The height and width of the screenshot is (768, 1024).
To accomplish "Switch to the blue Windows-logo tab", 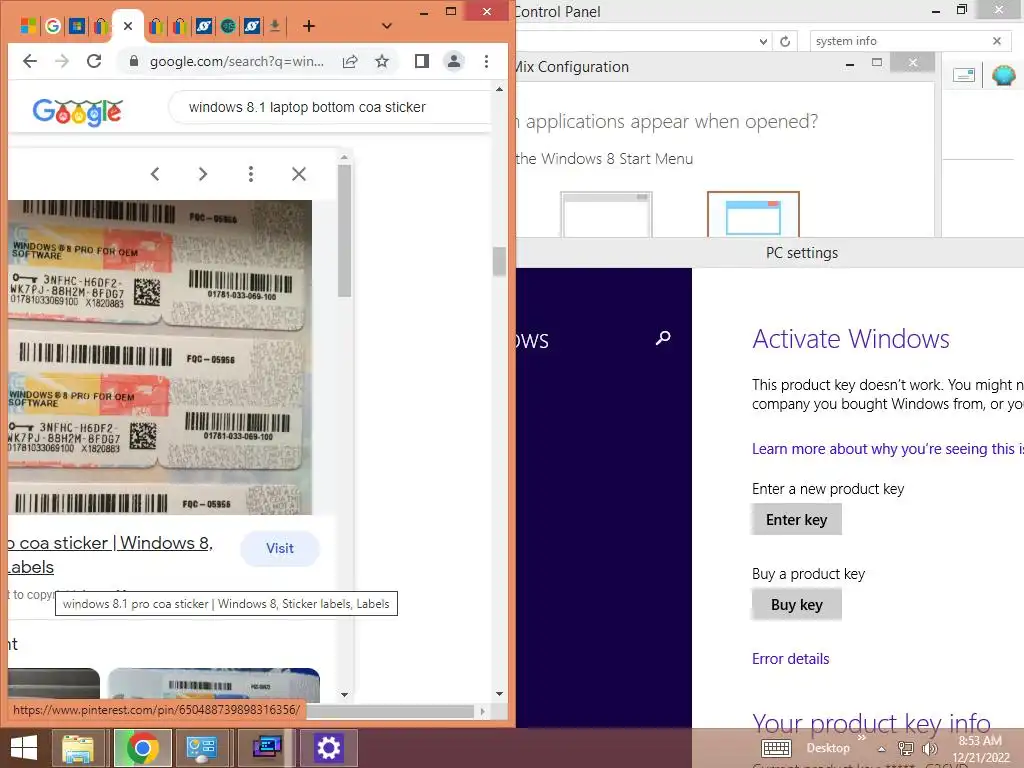I will coord(77,26).
